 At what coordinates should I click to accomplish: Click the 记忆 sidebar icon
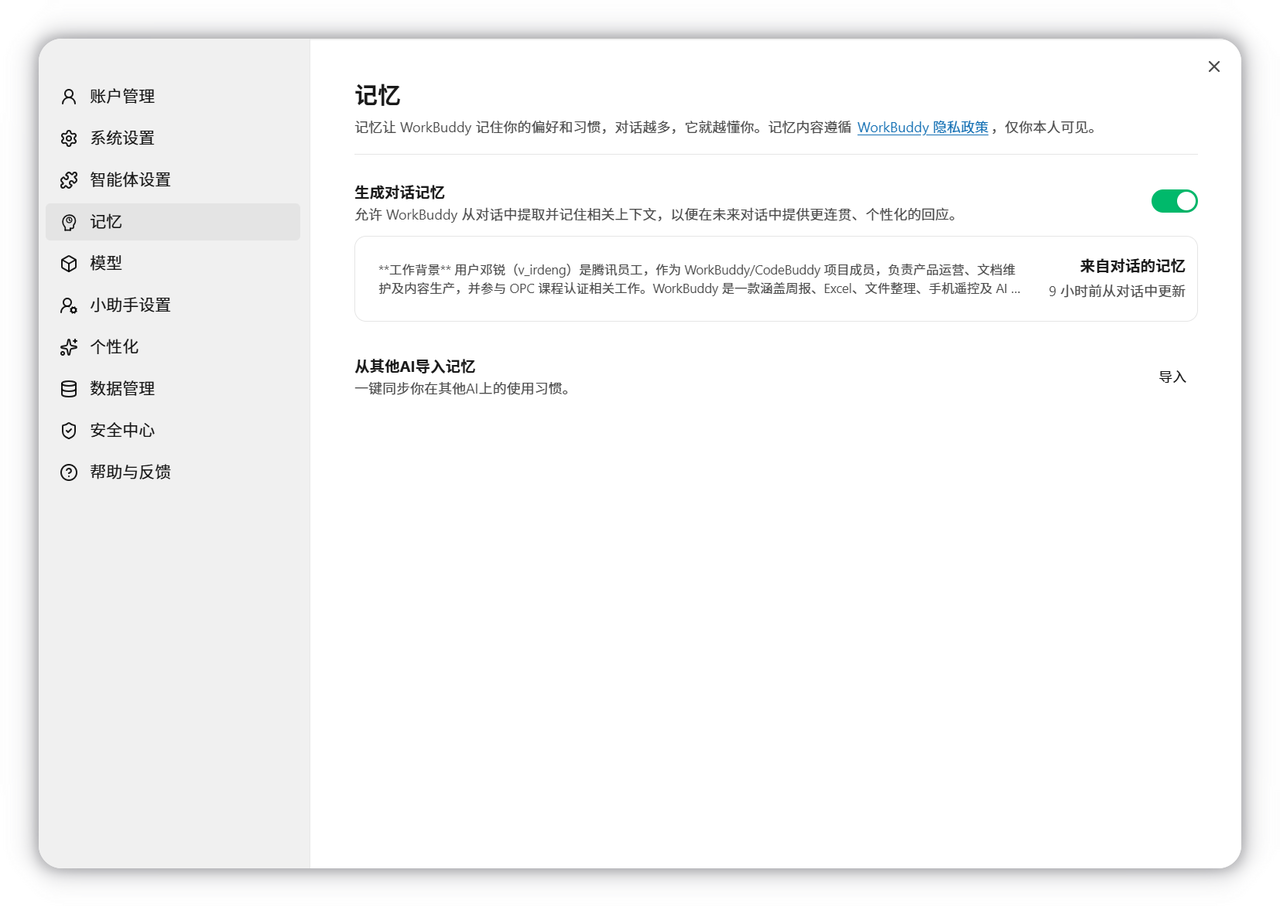tap(69, 222)
